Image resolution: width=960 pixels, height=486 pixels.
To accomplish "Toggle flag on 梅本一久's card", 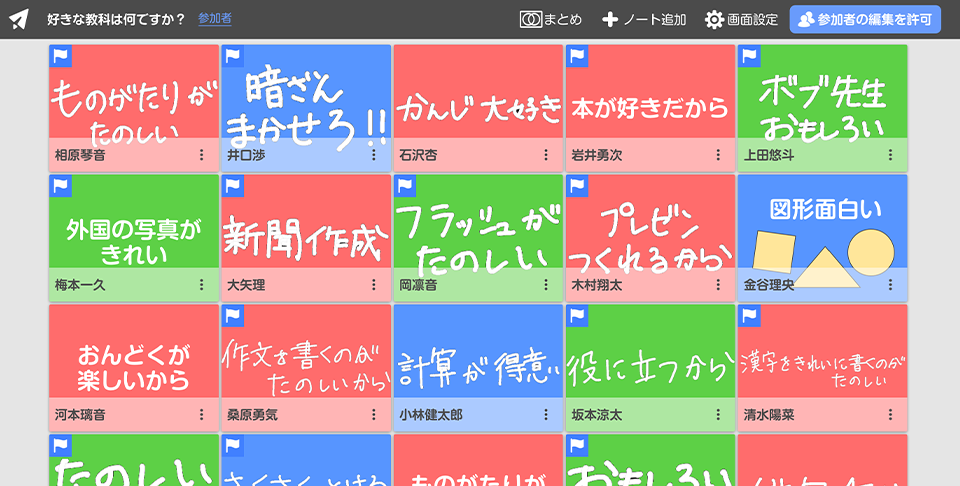I will [x=60, y=186].
